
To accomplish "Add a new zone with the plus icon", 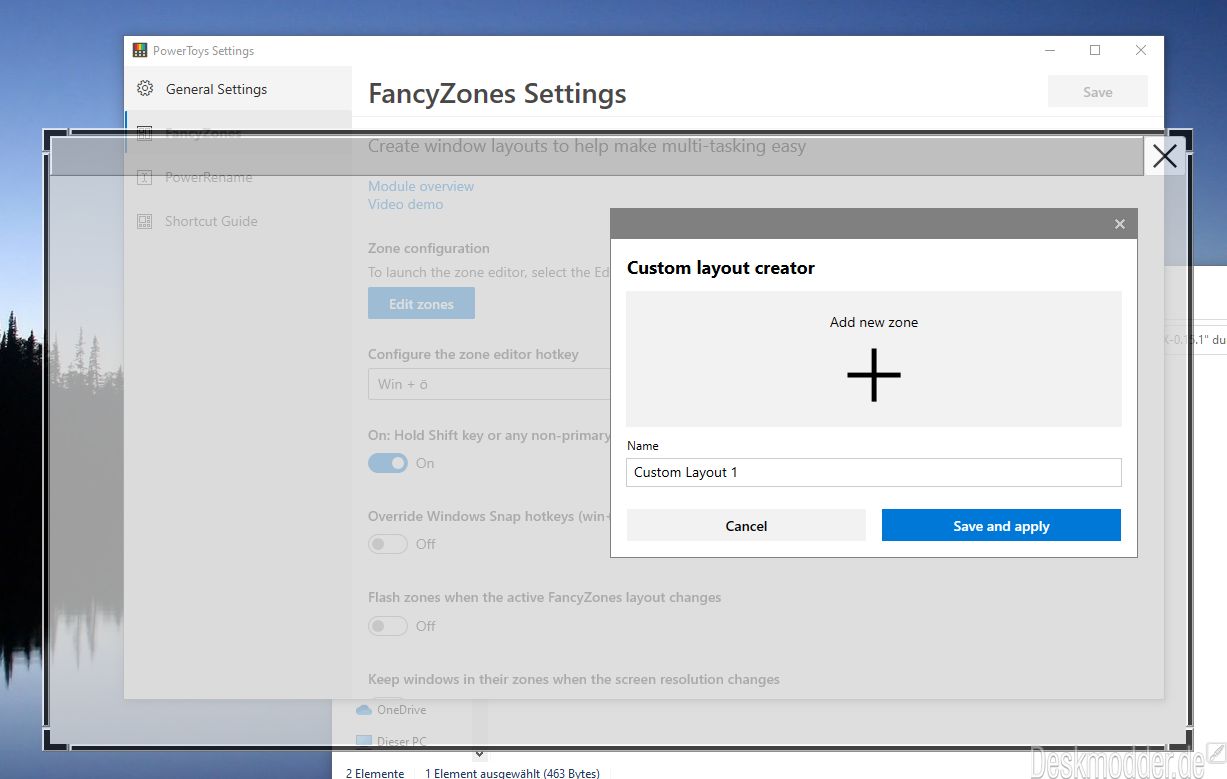I will pyautogui.click(x=874, y=375).
